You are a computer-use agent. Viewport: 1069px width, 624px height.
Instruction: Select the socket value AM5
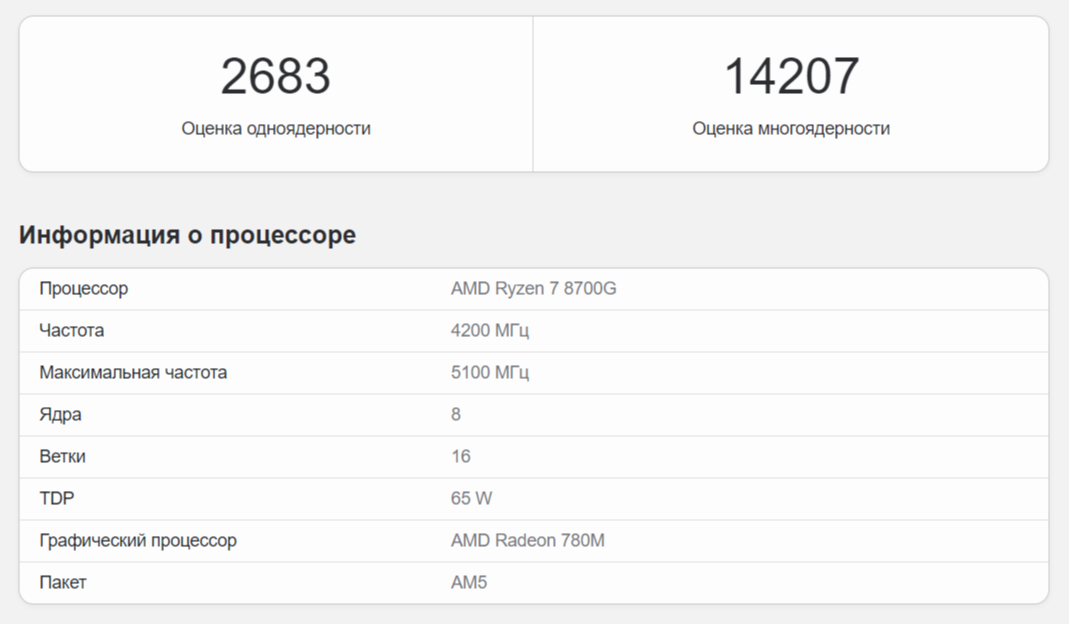[x=469, y=582]
